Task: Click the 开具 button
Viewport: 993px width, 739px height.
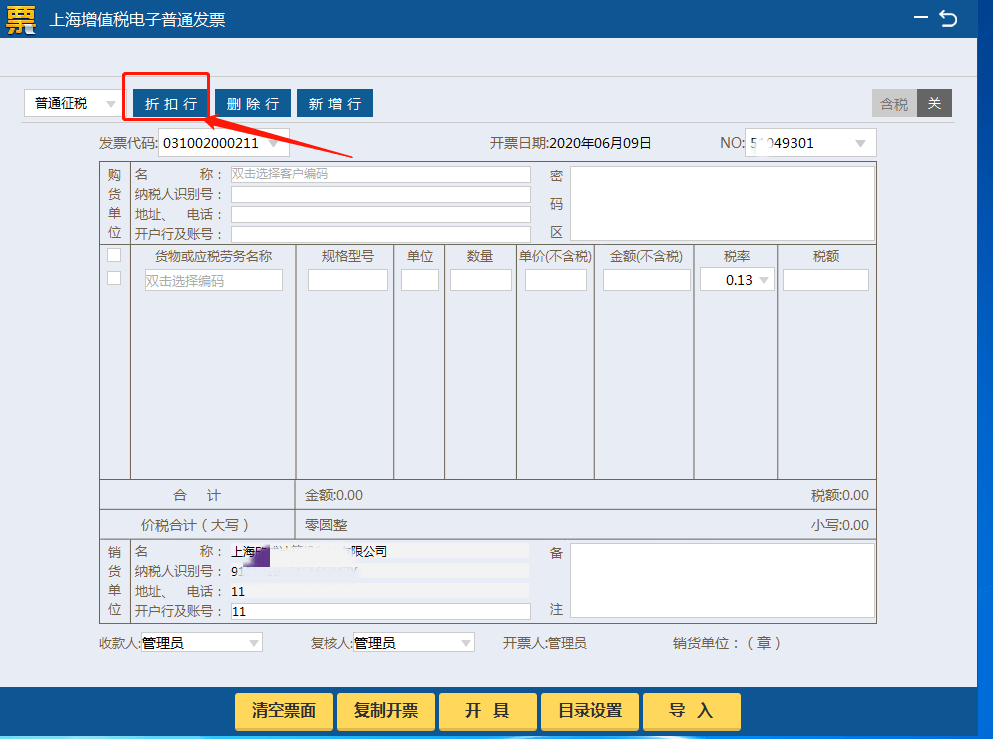Action: pyautogui.click(x=488, y=711)
